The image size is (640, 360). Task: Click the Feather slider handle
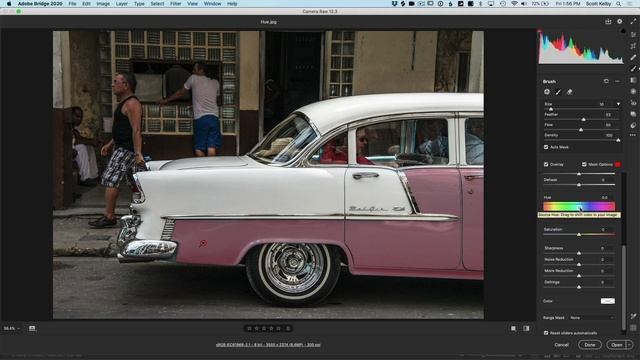(x=583, y=119)
